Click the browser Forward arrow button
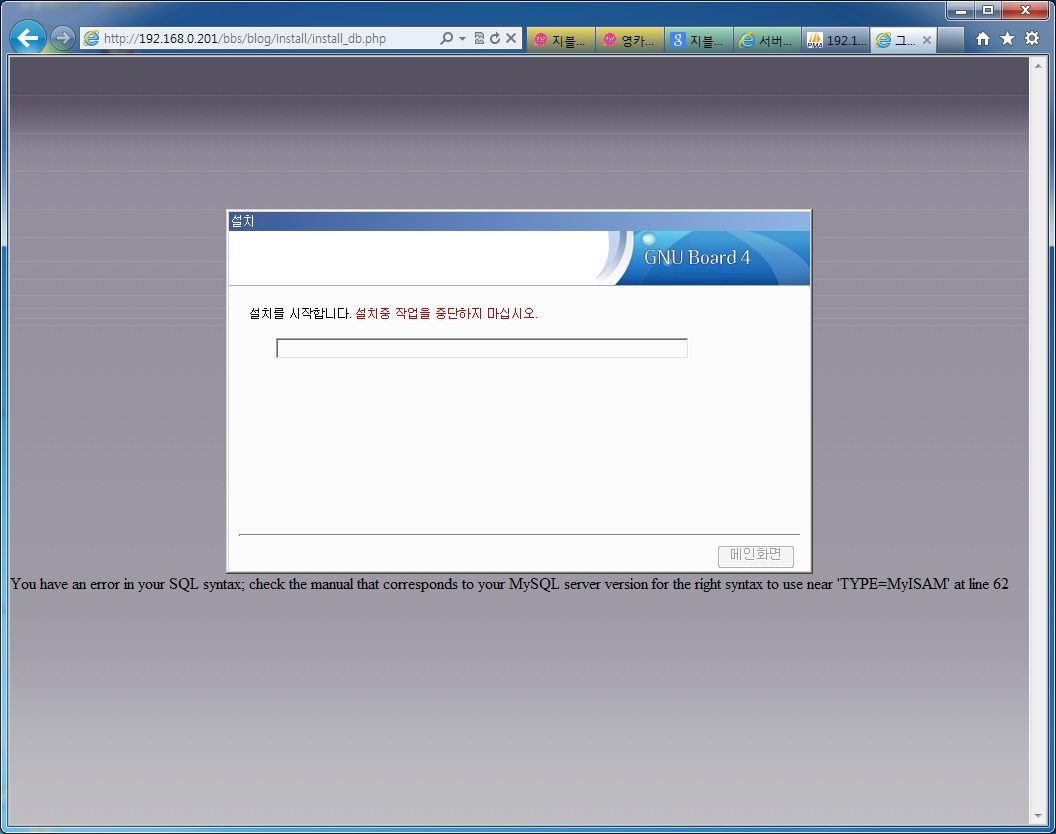Viewport: 1056px width, 834px height. point(63,38)
